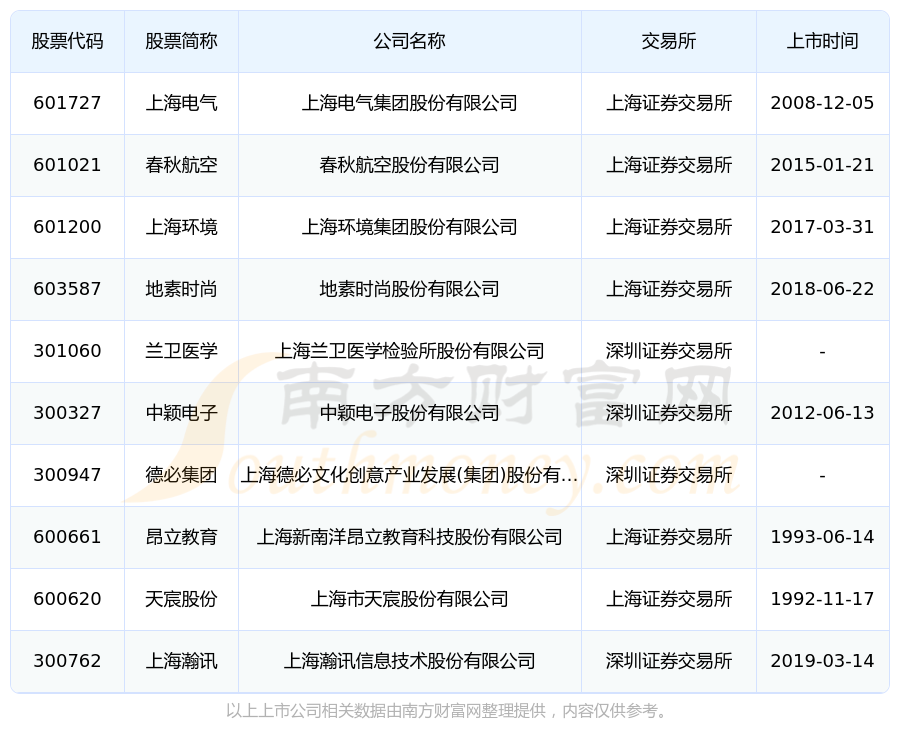The height and width of the screenshot is (738, 900).
Task: Click the exchange cell in 兰卫医学 row
Action: point(669,351)
